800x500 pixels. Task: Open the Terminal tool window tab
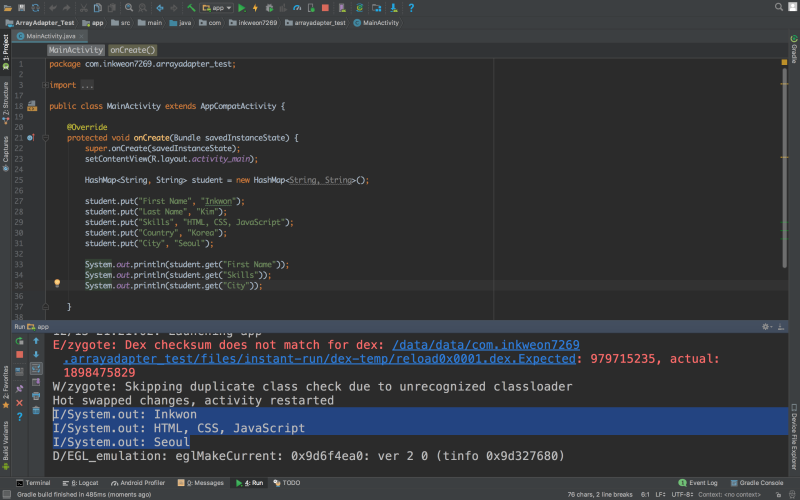pyautogui.click(x=32, y=482)
